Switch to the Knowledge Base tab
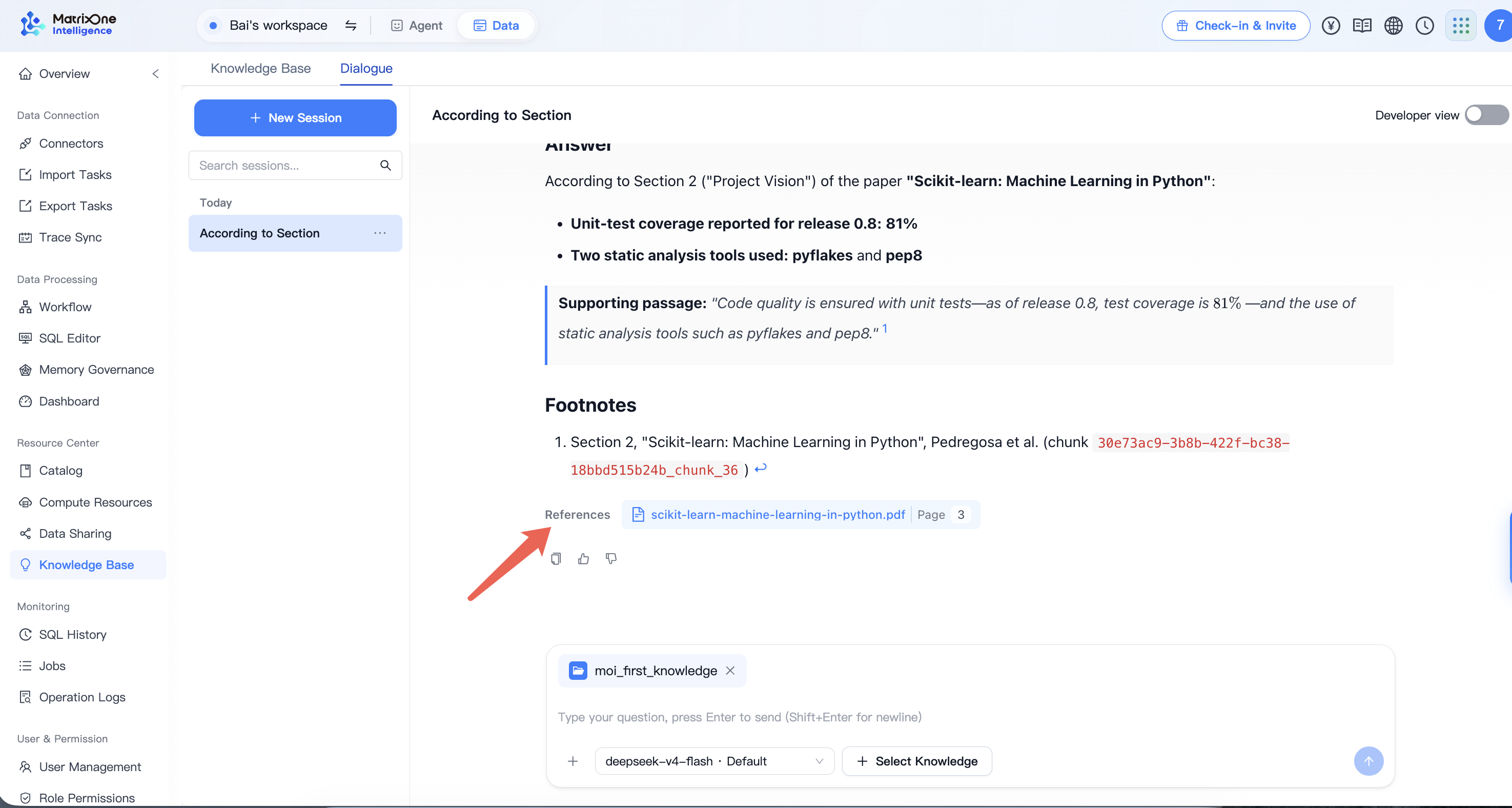The height and width of the screenshot is (808, 1512). coord(260,68)
